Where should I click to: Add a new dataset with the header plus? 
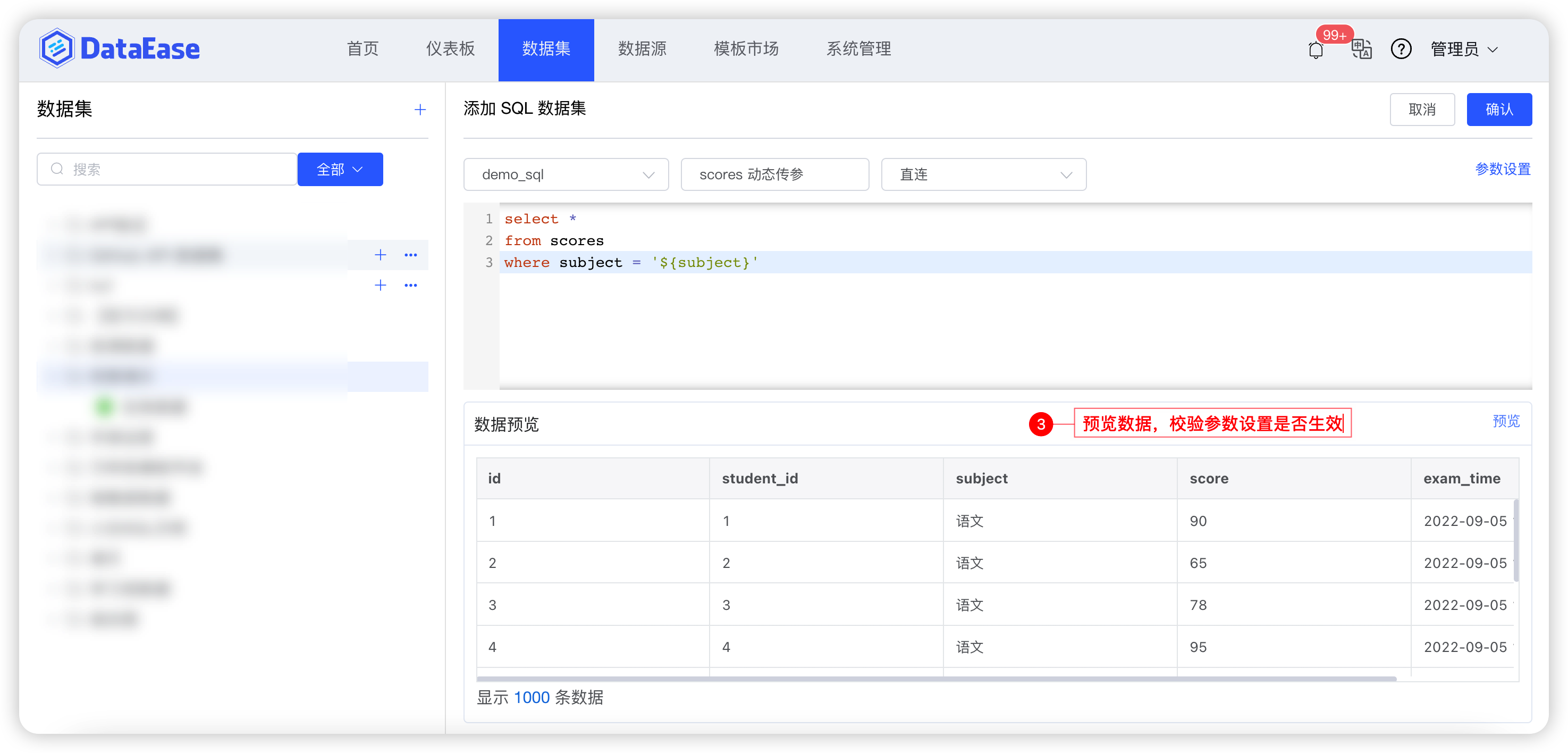click(420, 110)
